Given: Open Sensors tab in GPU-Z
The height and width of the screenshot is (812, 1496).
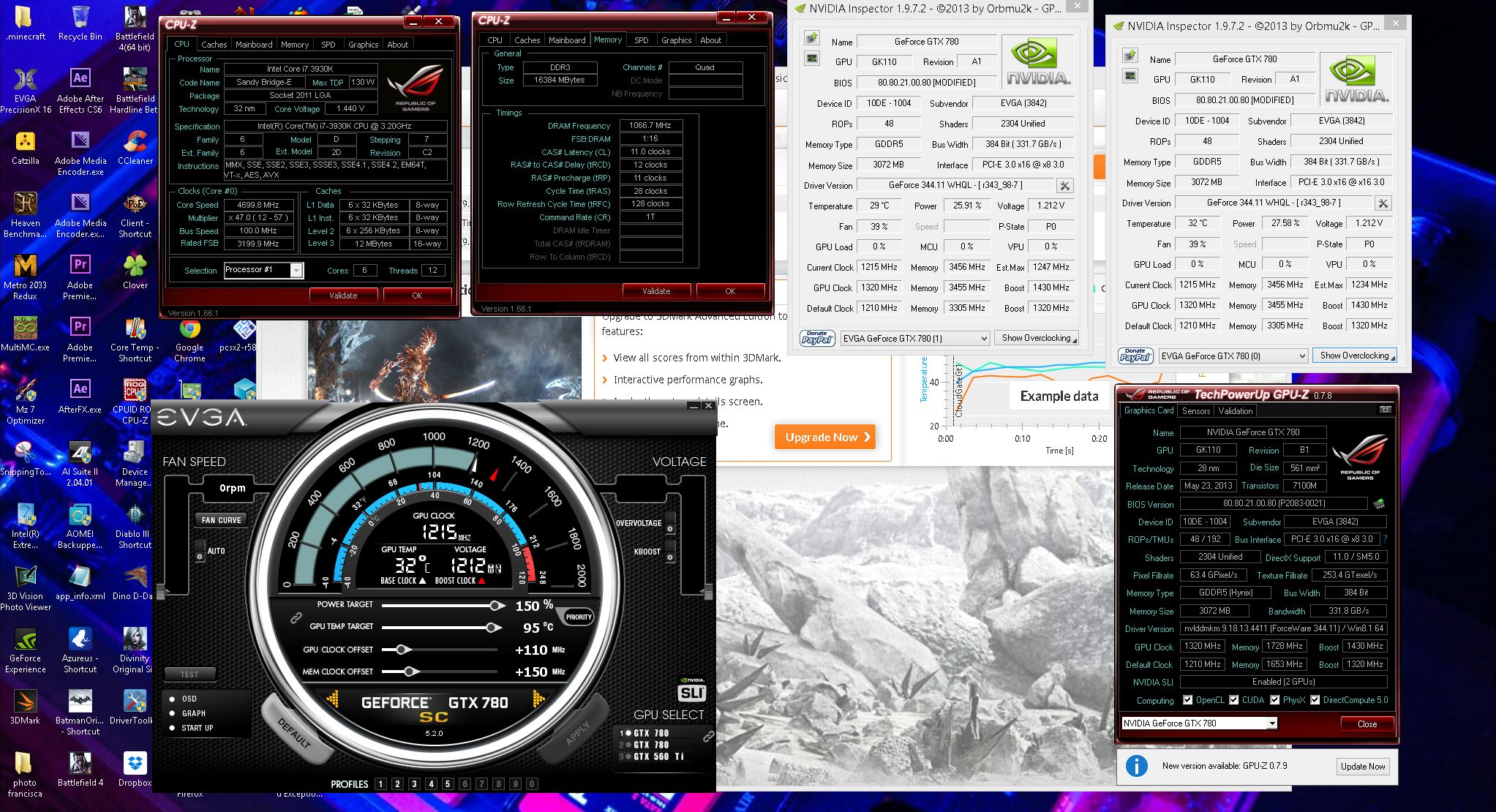Looking at the screenshot, I should (x=1196, y=411).
